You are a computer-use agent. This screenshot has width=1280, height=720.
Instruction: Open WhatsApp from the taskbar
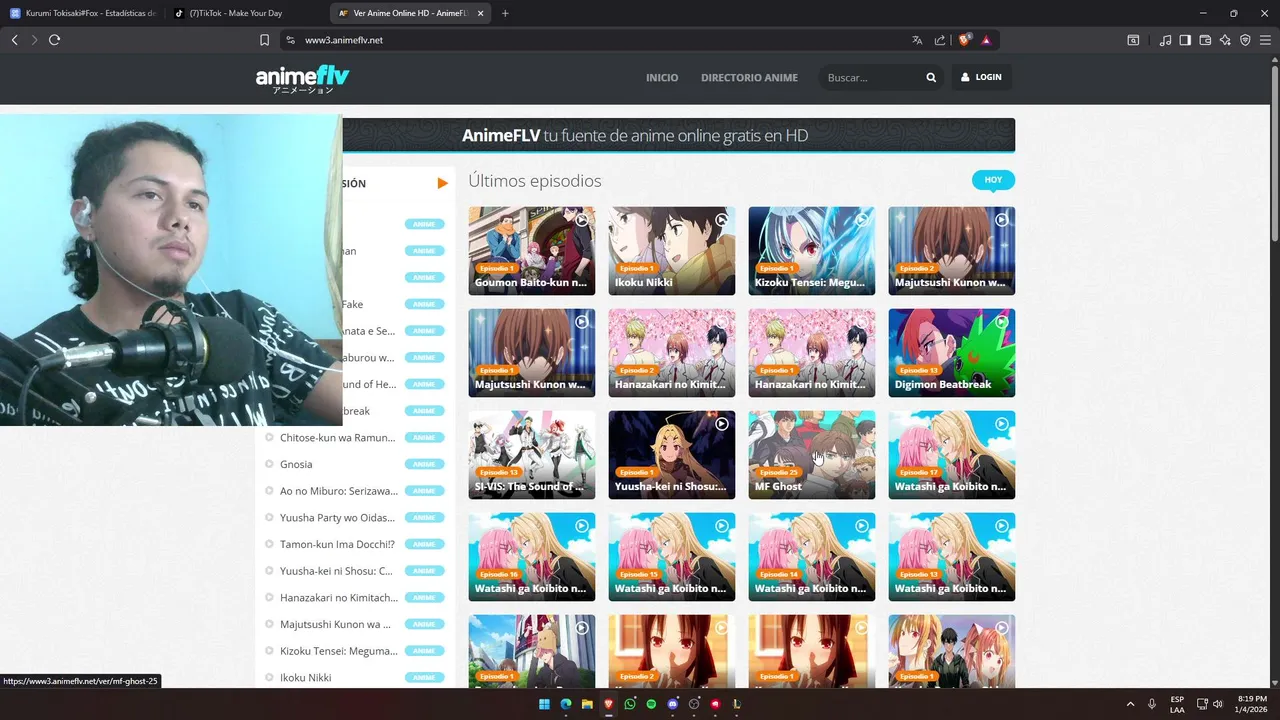tap(630, 704)
